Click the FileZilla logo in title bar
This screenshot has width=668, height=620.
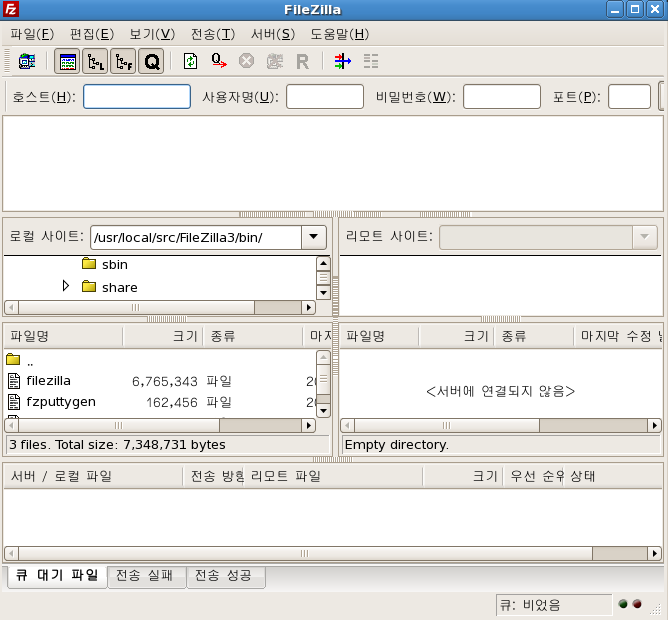click(x=11, y=9)
